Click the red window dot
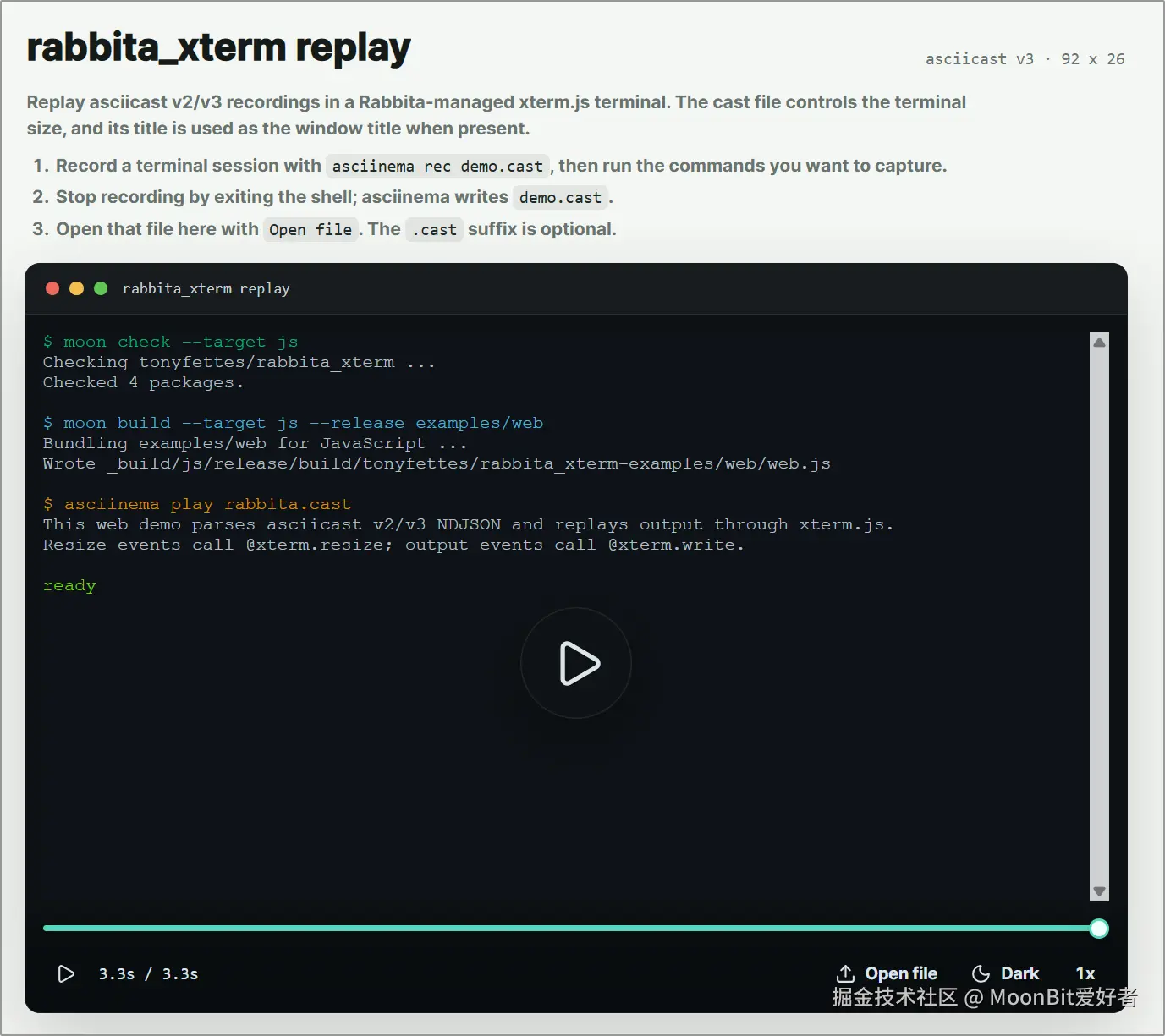 (52, 288)
